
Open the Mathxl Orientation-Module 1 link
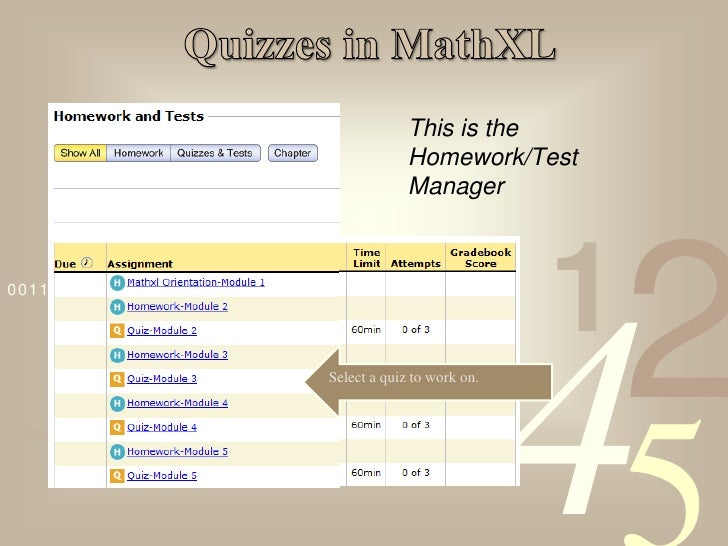tap(196, 282)
